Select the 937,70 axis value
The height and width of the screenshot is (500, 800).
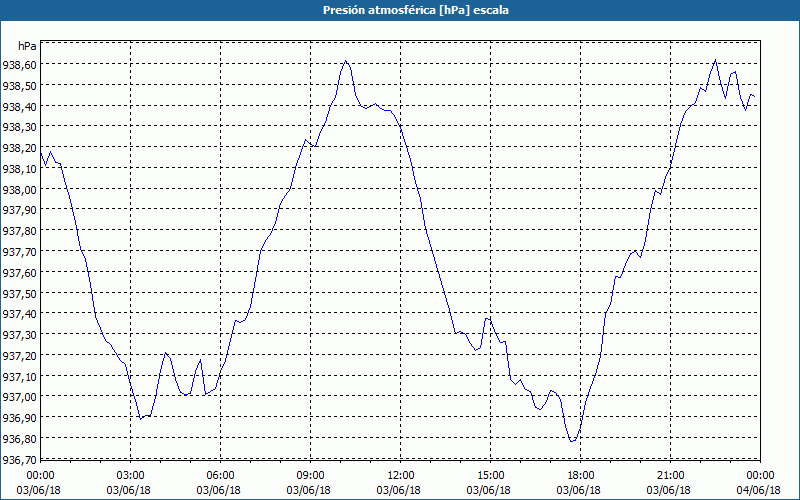[19, 252]
